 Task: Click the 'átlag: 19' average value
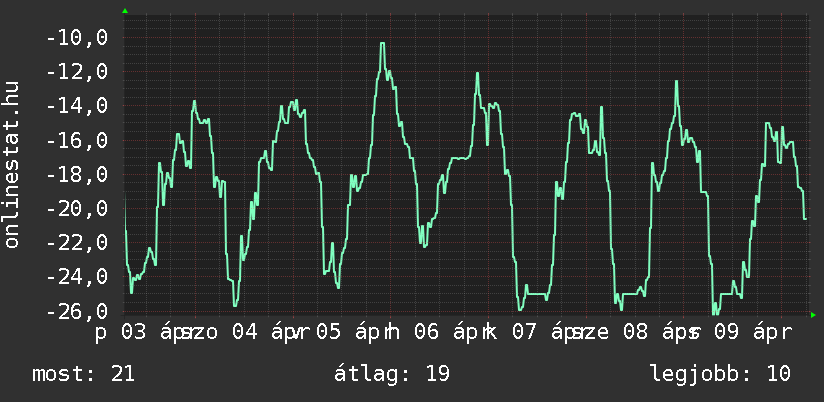point(394,374)
